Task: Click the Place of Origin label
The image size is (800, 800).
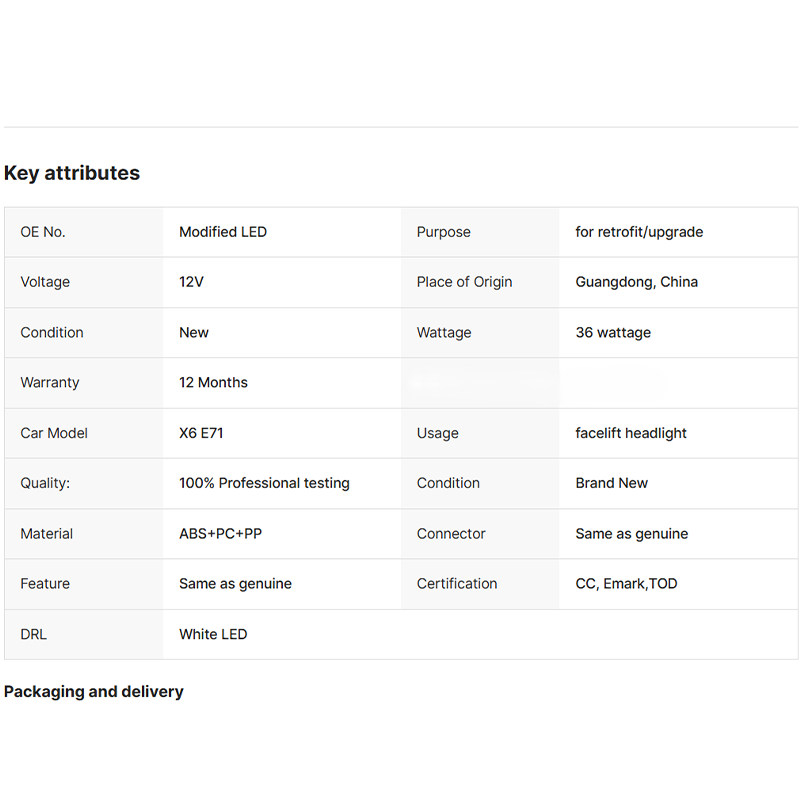Action: click(464, 282)
